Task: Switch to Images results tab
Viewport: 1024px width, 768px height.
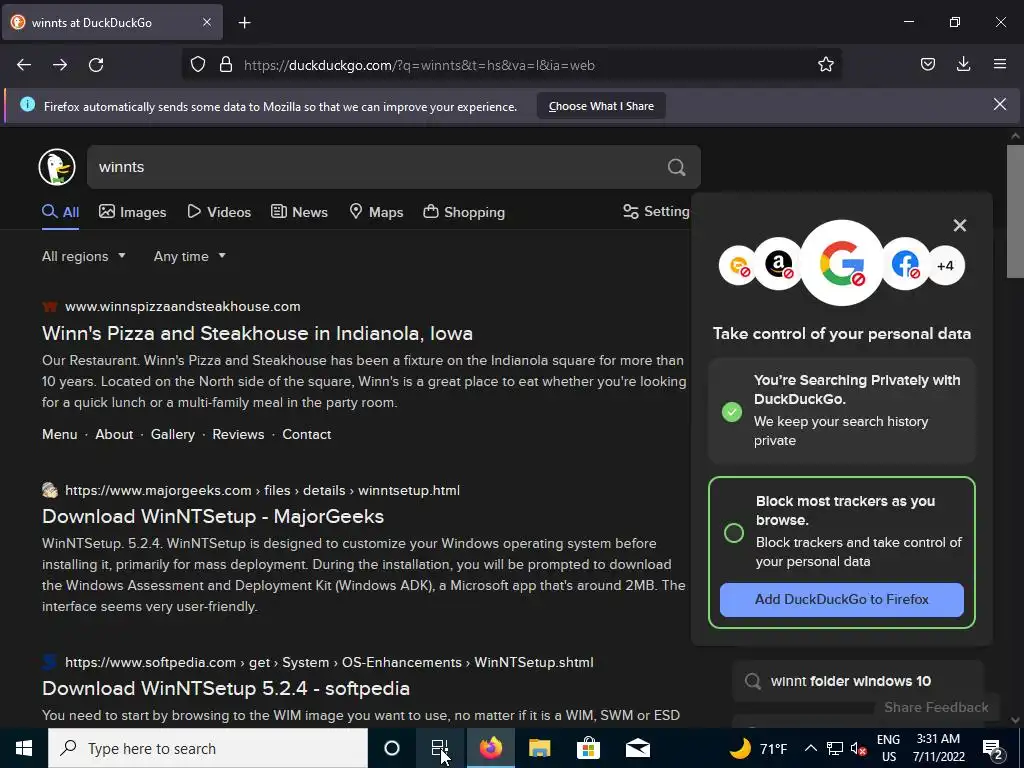Action: tap(133, 212)
